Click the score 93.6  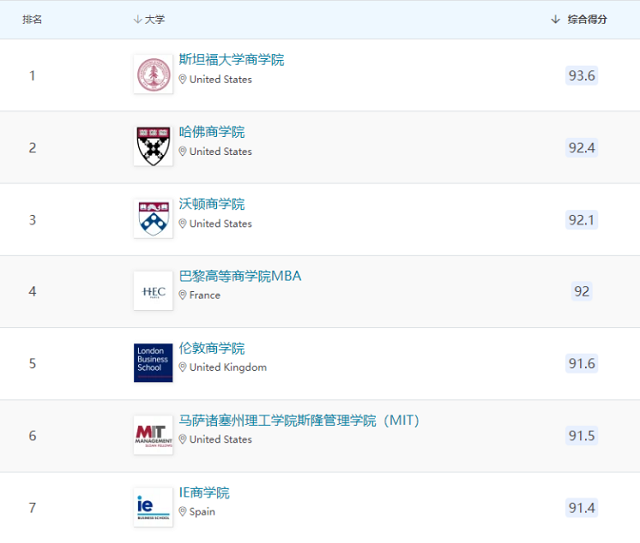pyautogui.click(x=582, y=76)
